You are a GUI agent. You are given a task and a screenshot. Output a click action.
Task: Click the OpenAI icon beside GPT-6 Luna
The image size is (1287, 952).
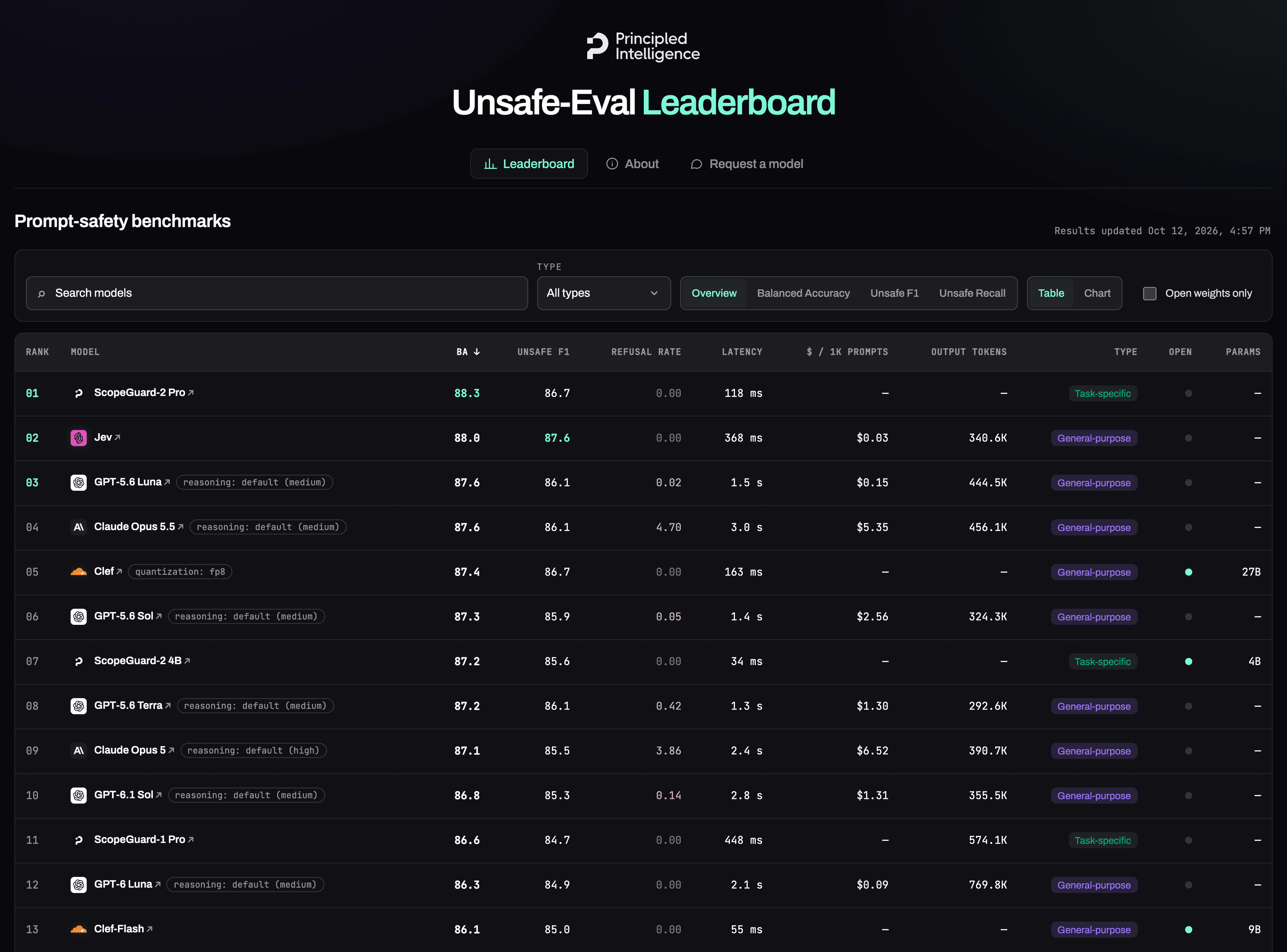[x=78, y=885]
